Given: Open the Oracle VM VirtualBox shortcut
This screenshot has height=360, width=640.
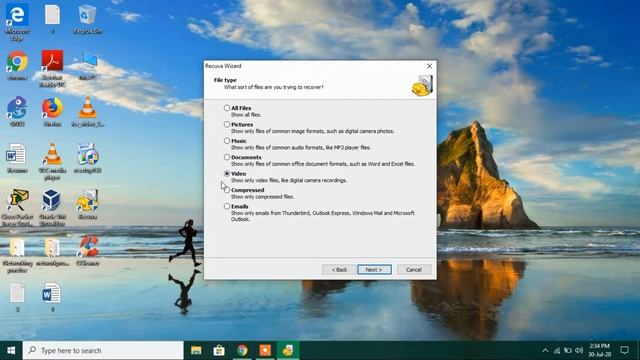Looking at the screenshot, I should point(52,207).
